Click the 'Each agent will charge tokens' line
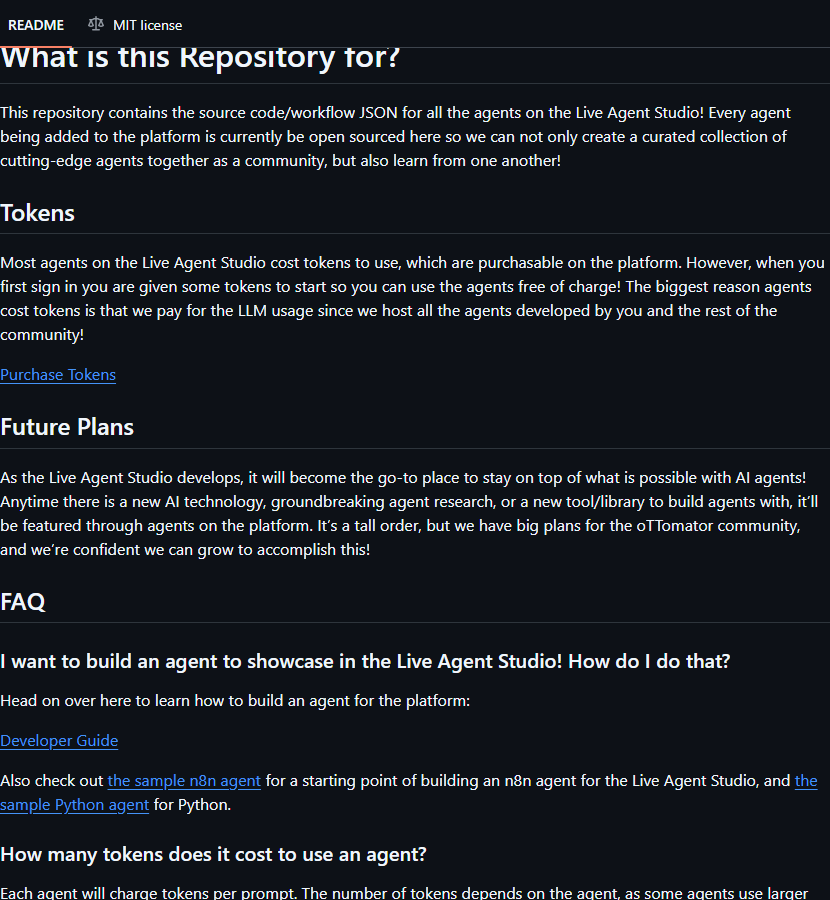 pos(400,892)
